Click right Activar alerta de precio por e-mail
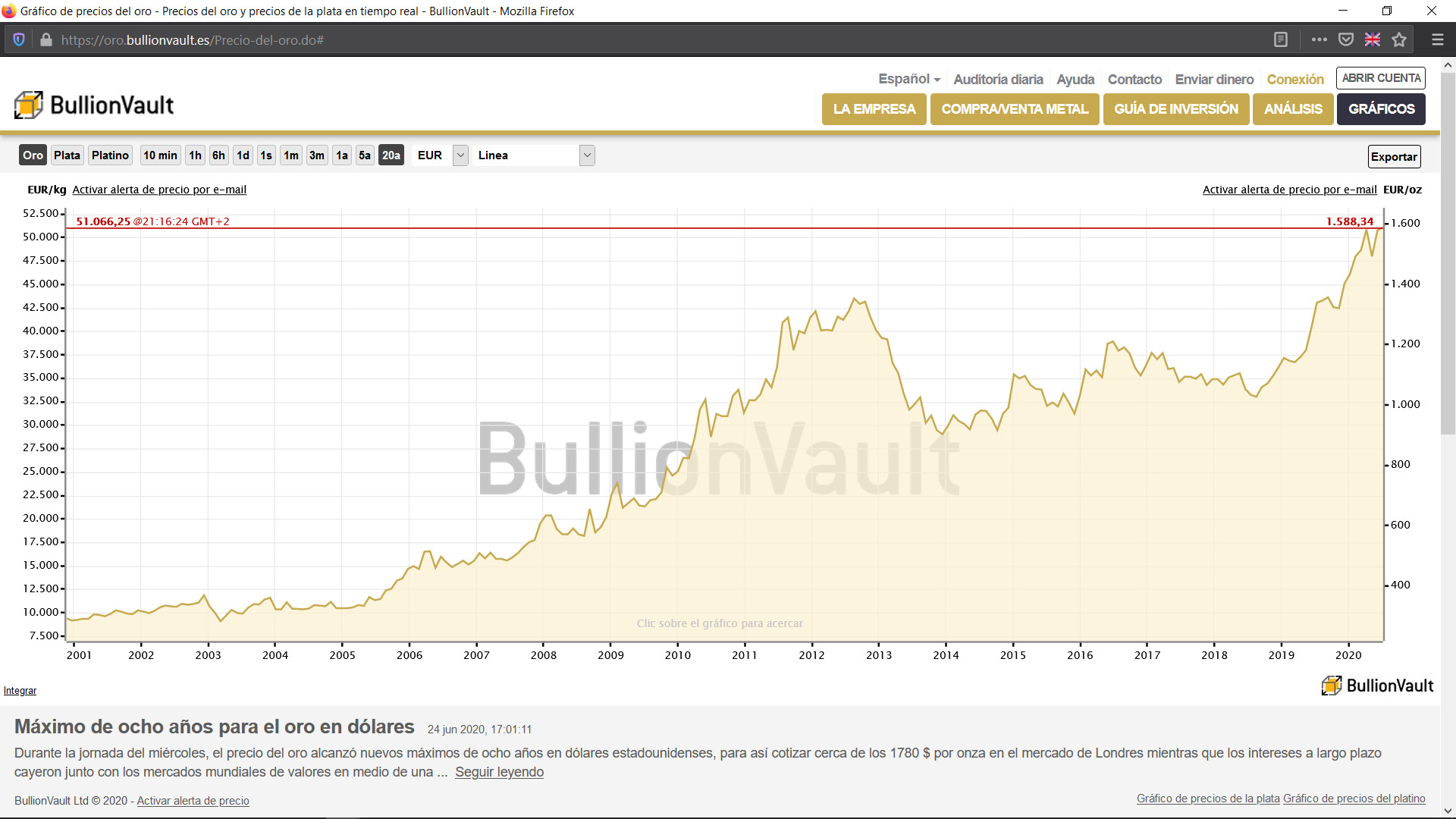Screen dimensions: 1456x819 (1289, 190)
